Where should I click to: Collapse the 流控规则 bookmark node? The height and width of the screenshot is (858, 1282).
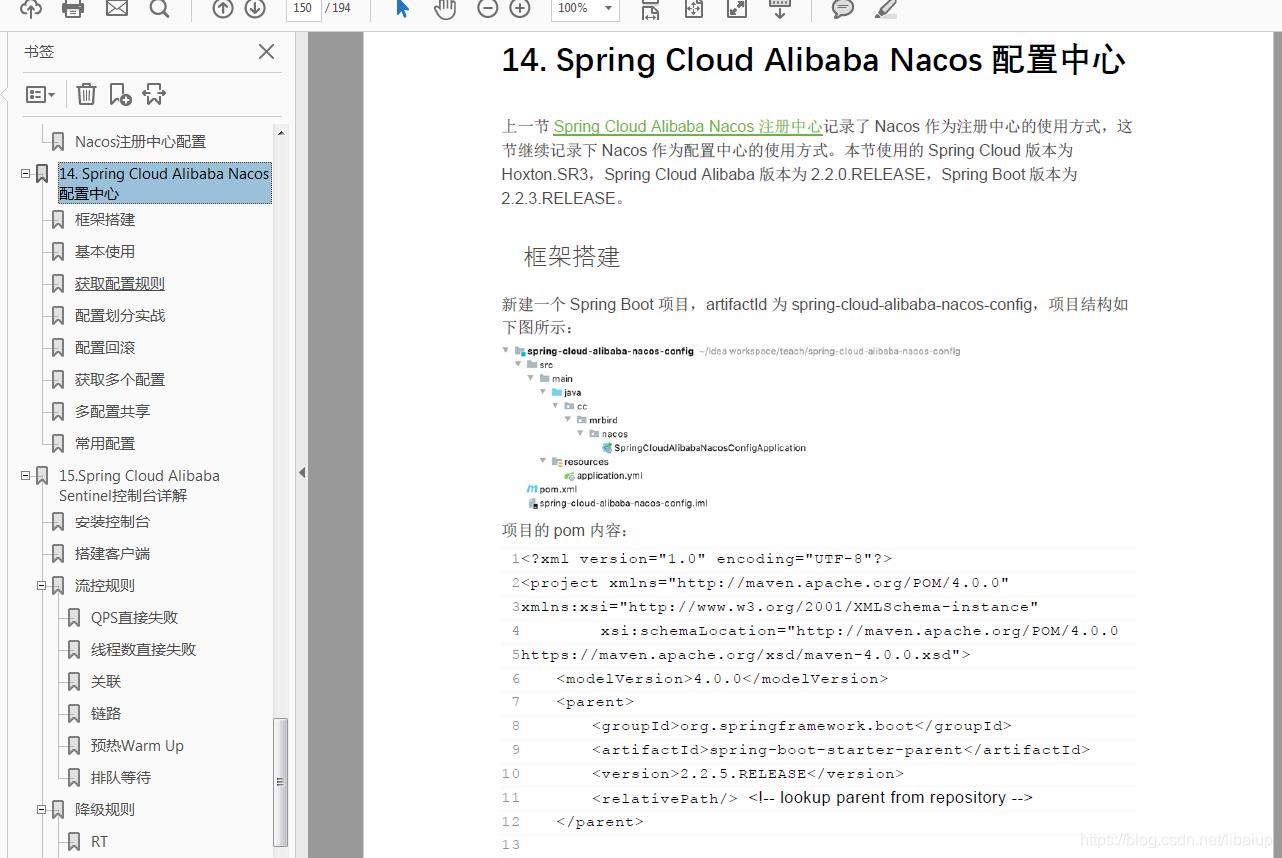click(42, 586)
